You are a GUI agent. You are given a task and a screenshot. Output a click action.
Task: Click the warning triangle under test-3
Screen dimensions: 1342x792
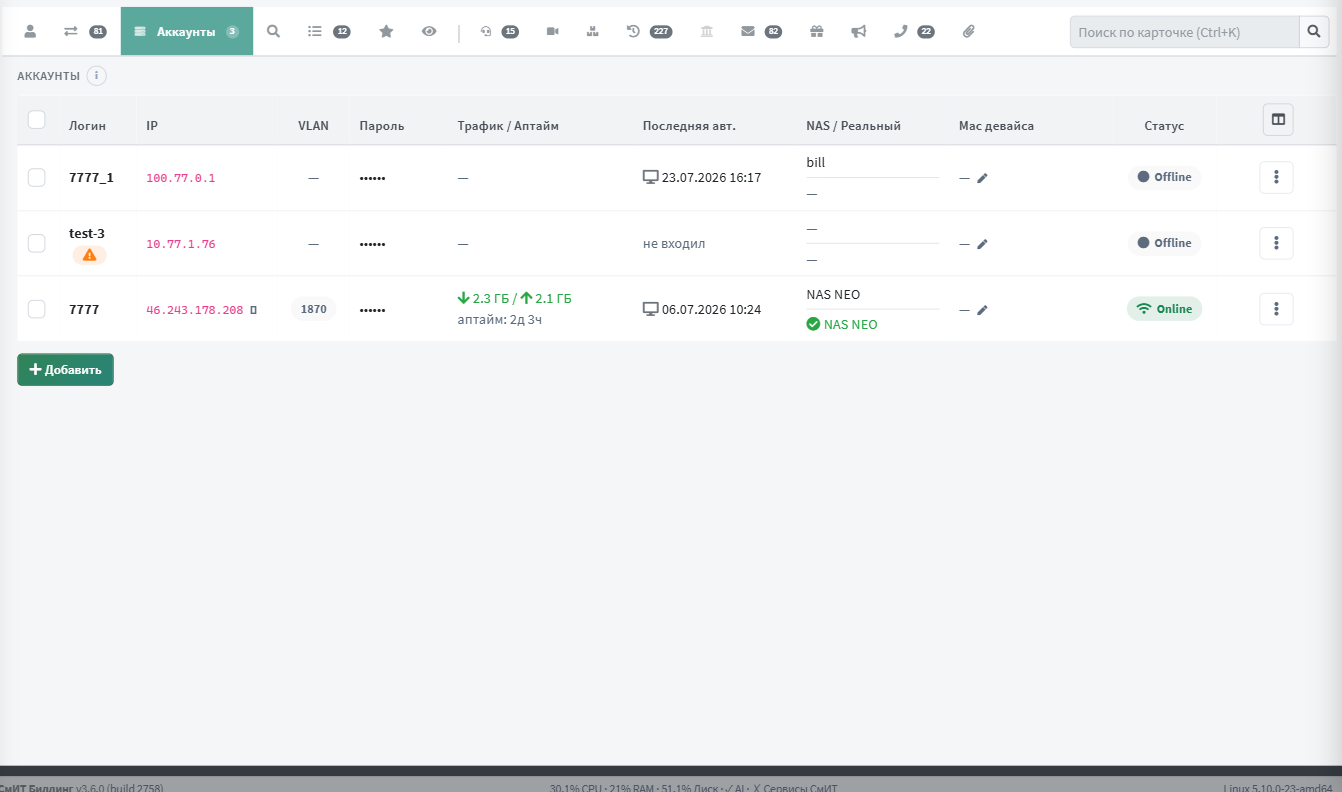89,255
